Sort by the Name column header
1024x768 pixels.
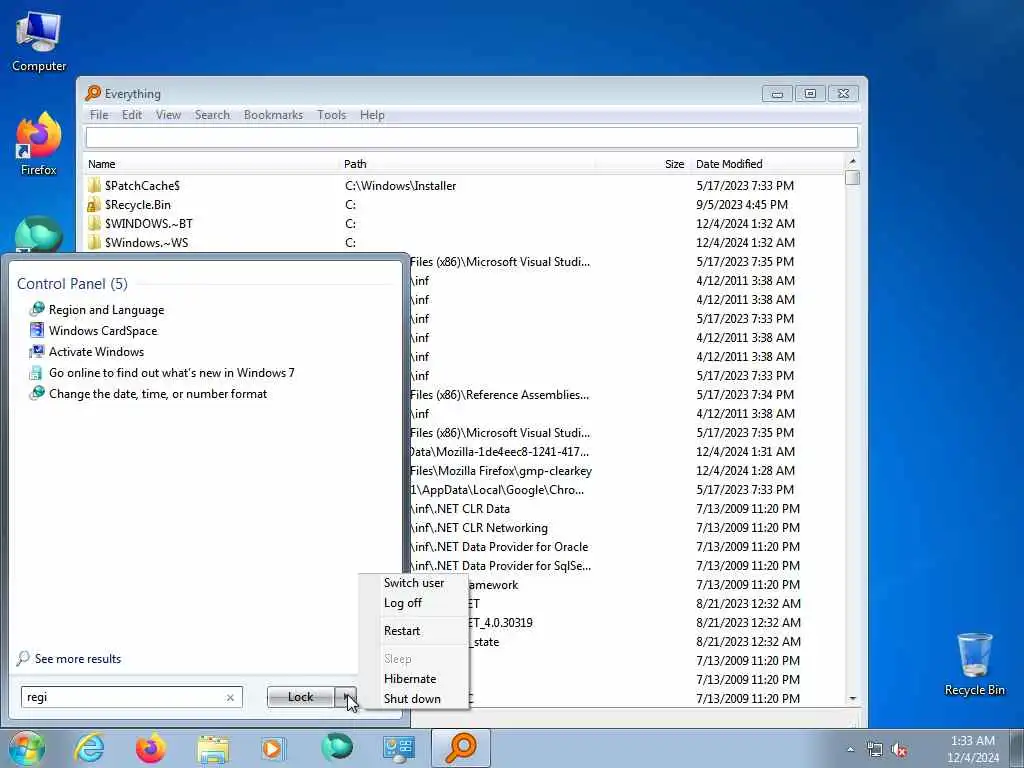213,164
